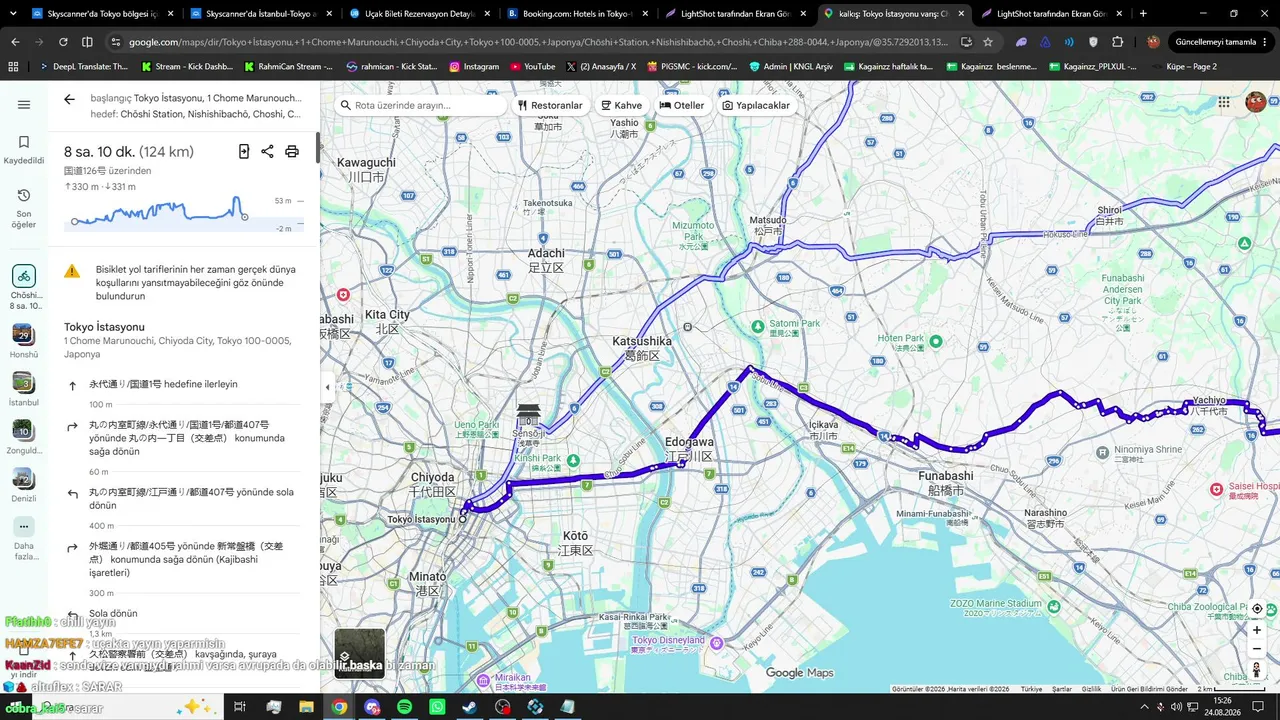Center map on your location
Screen dimensions: 1280x720
pyautogui.click(x=1257, y=609)
